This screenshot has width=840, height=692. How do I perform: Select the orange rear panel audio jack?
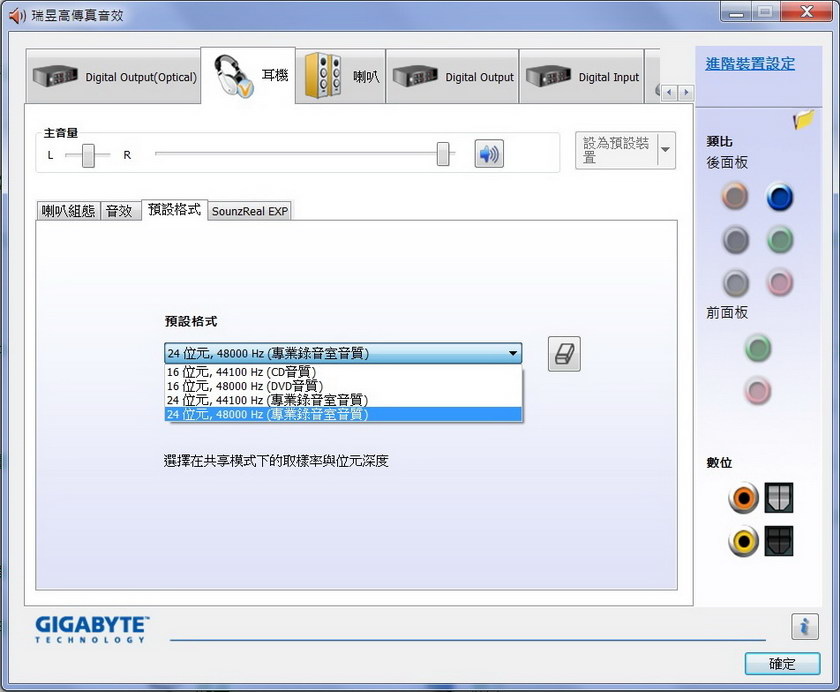click(x=735, y=196)
